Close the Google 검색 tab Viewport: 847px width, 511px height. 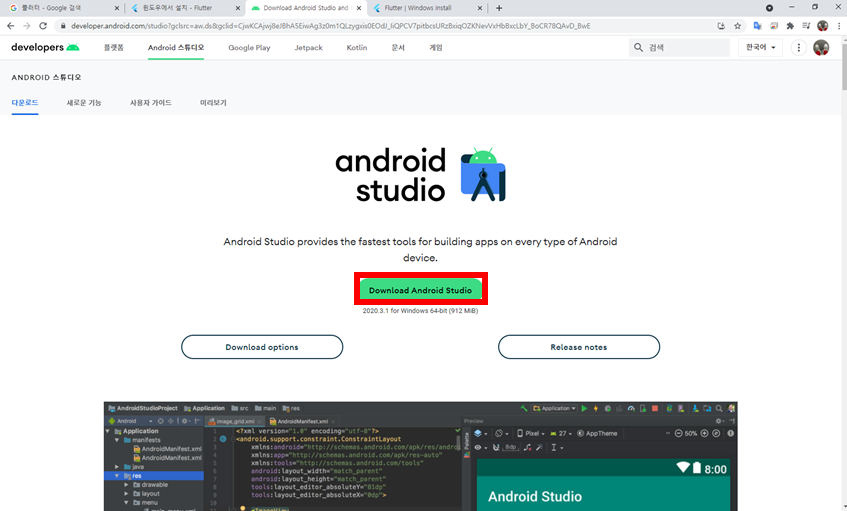[117, 8]
